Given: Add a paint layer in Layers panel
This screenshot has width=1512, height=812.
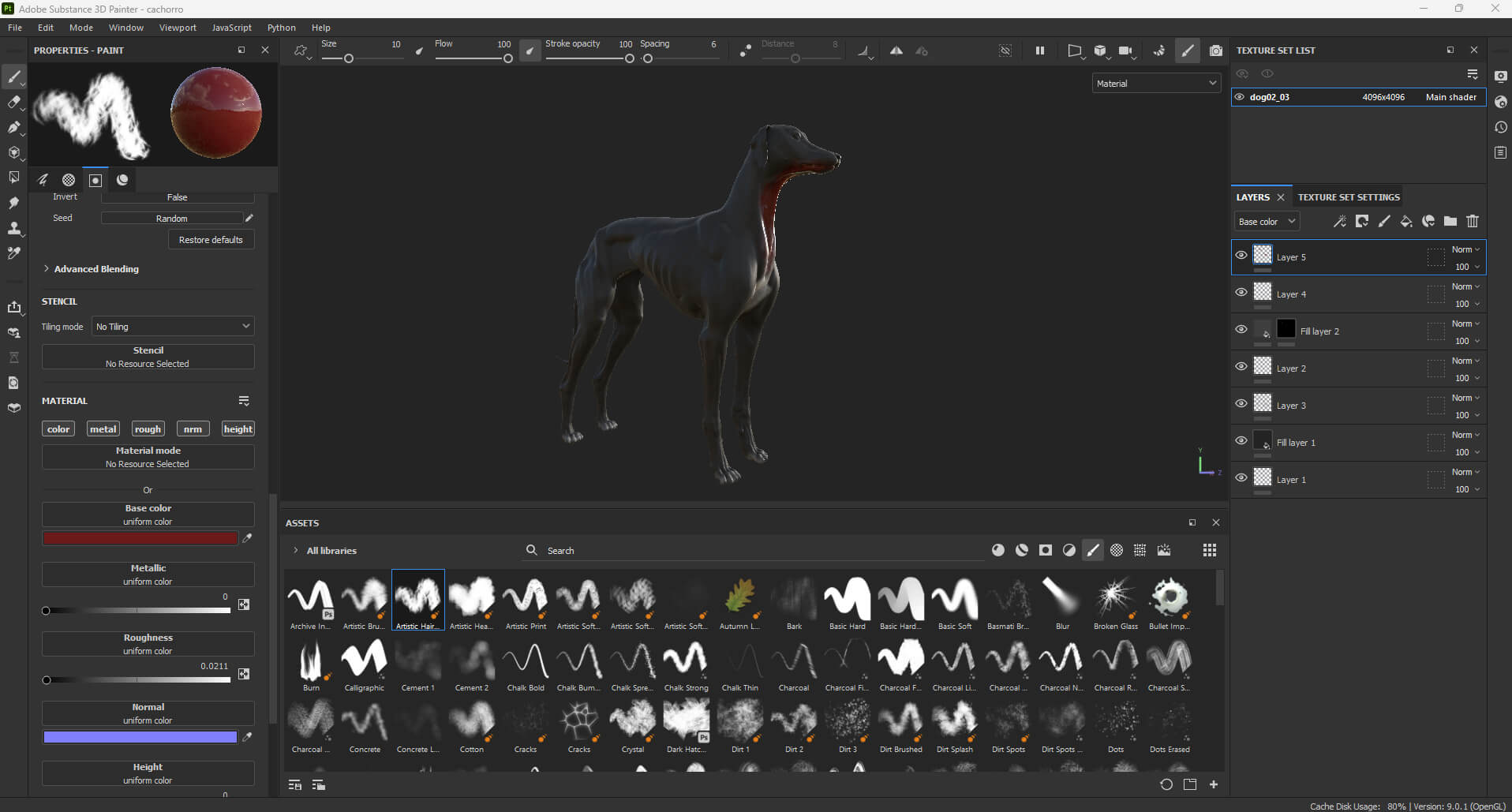Looking at the screenshot, I should (x=1384, y=222).
